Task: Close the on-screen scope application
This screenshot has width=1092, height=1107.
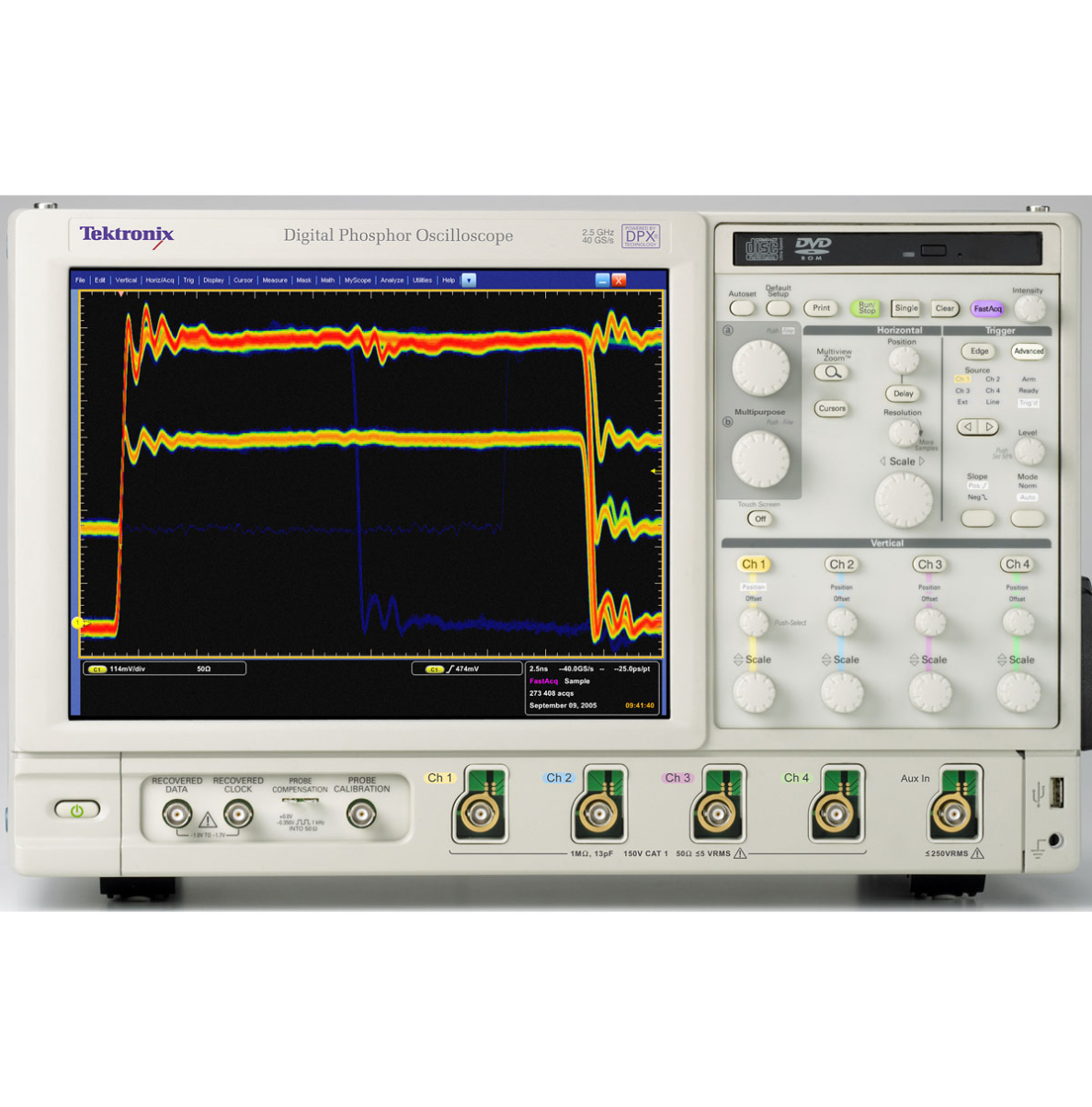Action: click(x=619, y=280)
